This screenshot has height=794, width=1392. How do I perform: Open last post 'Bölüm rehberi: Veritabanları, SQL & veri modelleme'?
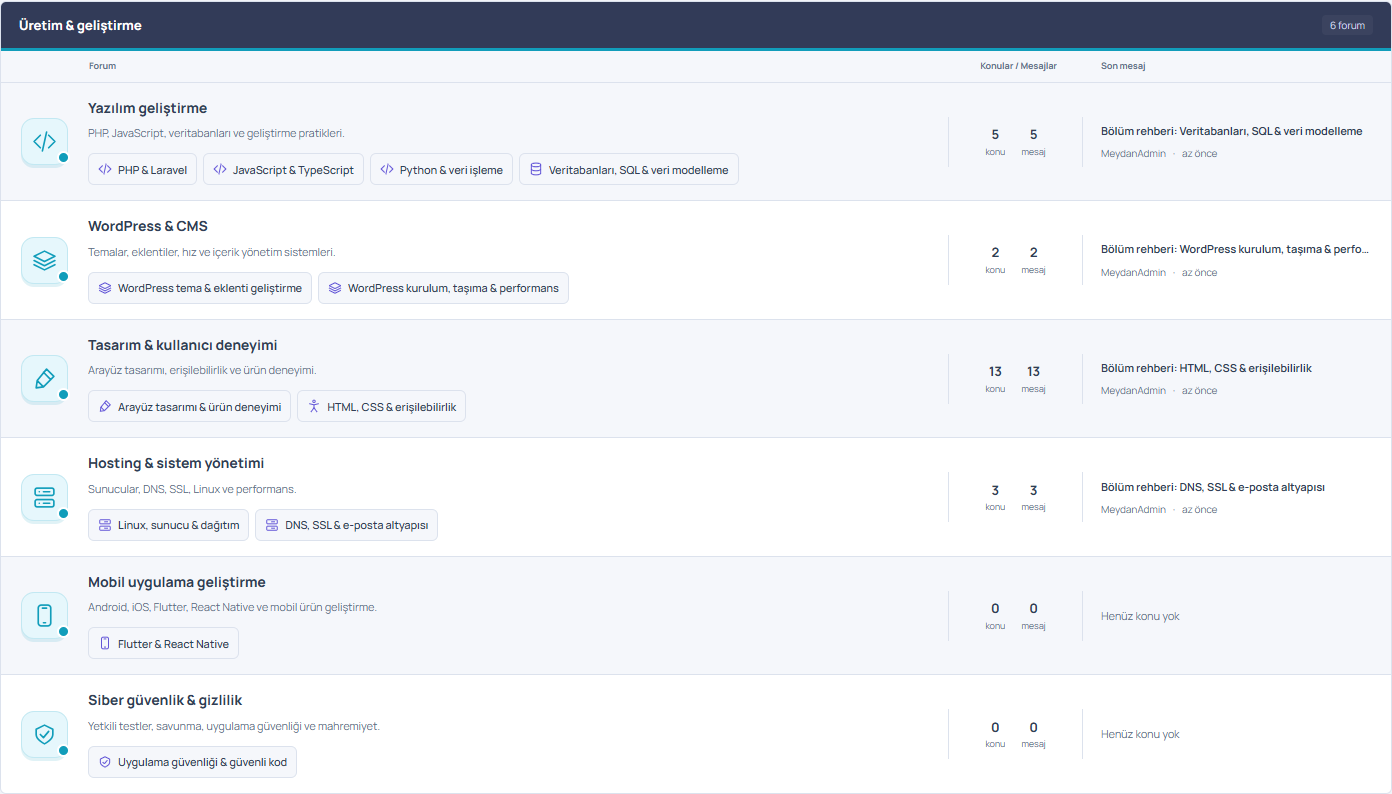1231,131
